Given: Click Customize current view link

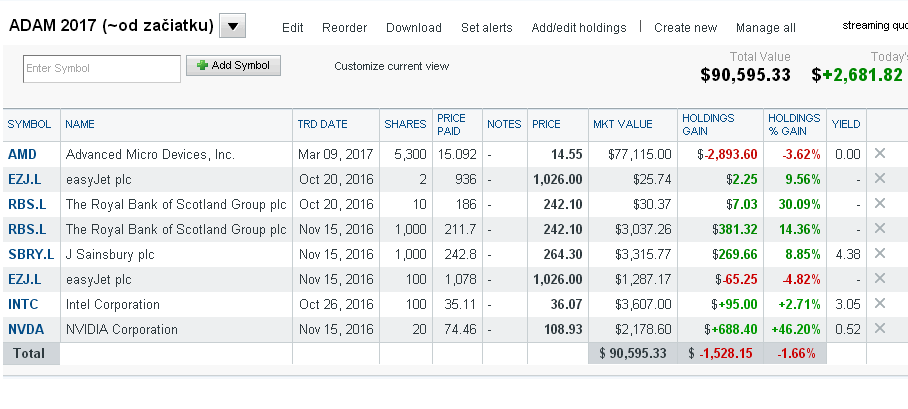Looking at the screenshot, I should click(391, 66).
